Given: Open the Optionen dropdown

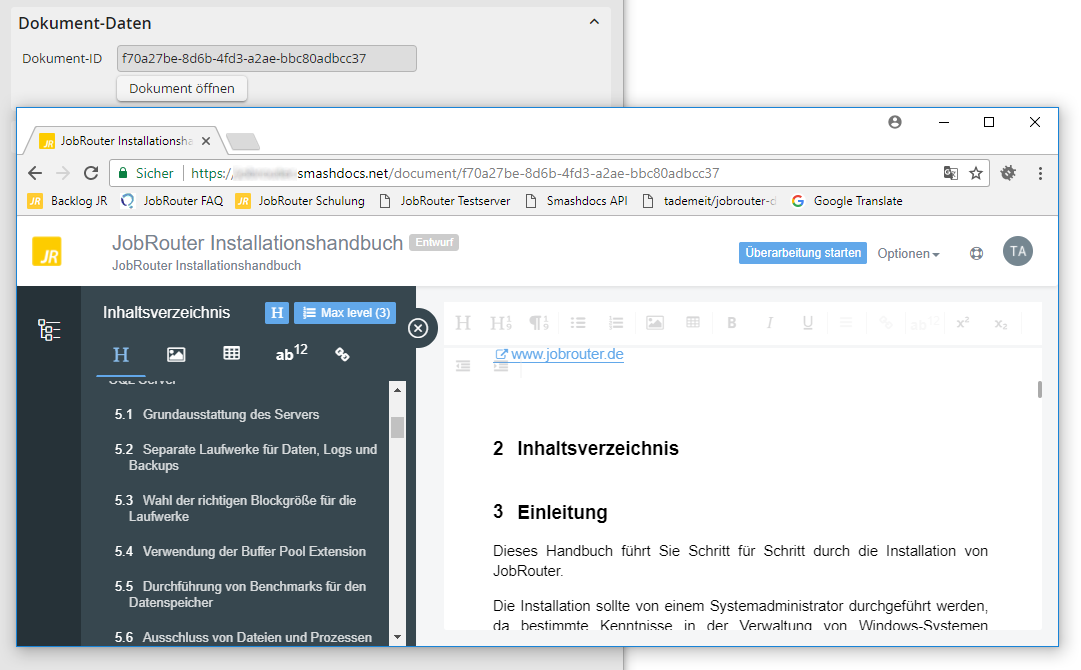Looking at the screenshot, I should click(x=908, y=254).
